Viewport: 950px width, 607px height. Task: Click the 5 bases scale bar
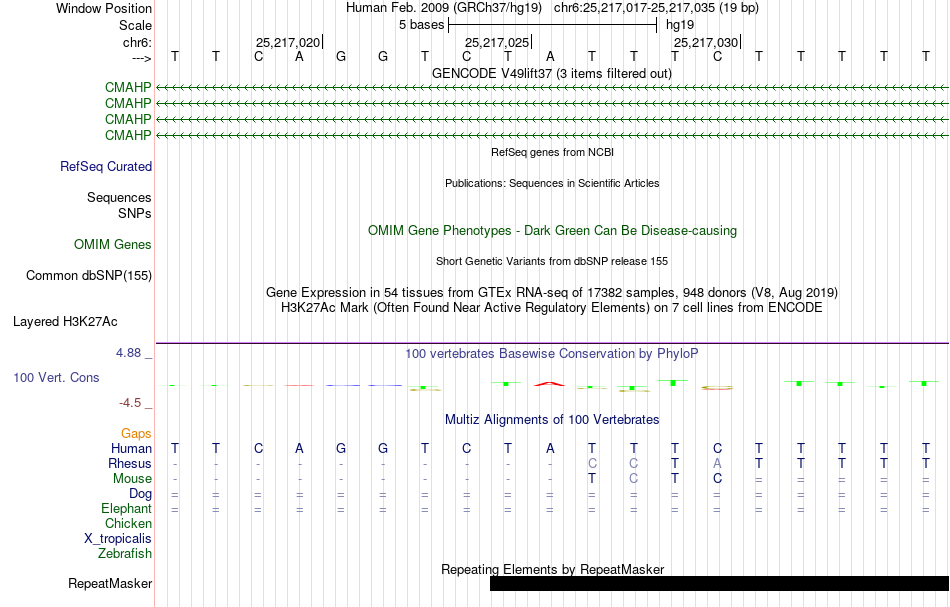[553, 25]
